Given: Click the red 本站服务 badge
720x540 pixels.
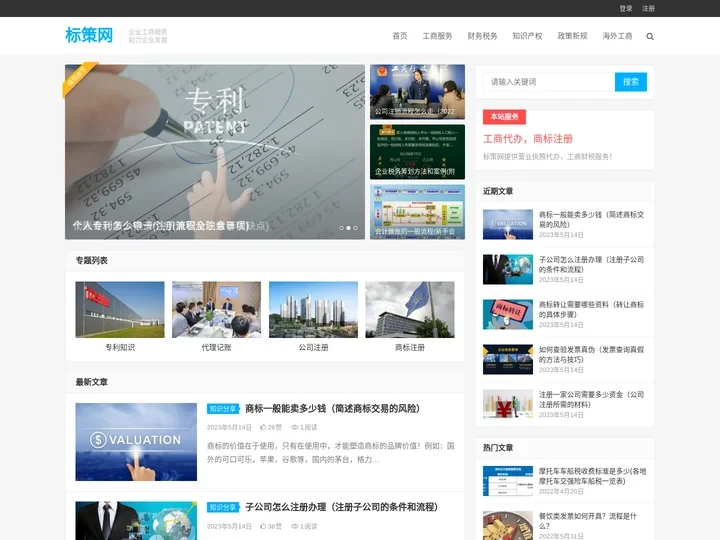Looking at the screenshot, I should 504,117.
